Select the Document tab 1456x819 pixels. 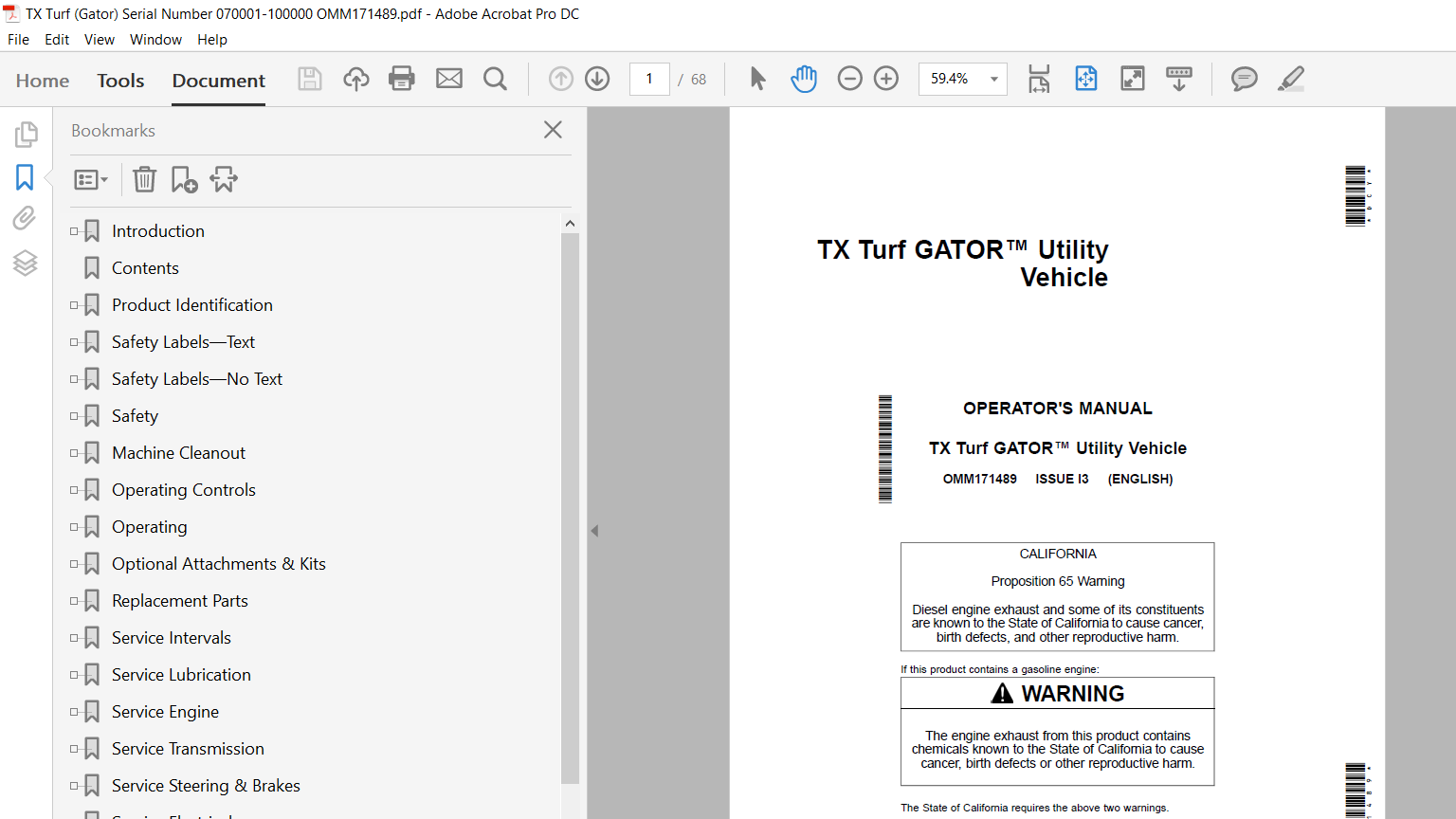click(219, 81)
